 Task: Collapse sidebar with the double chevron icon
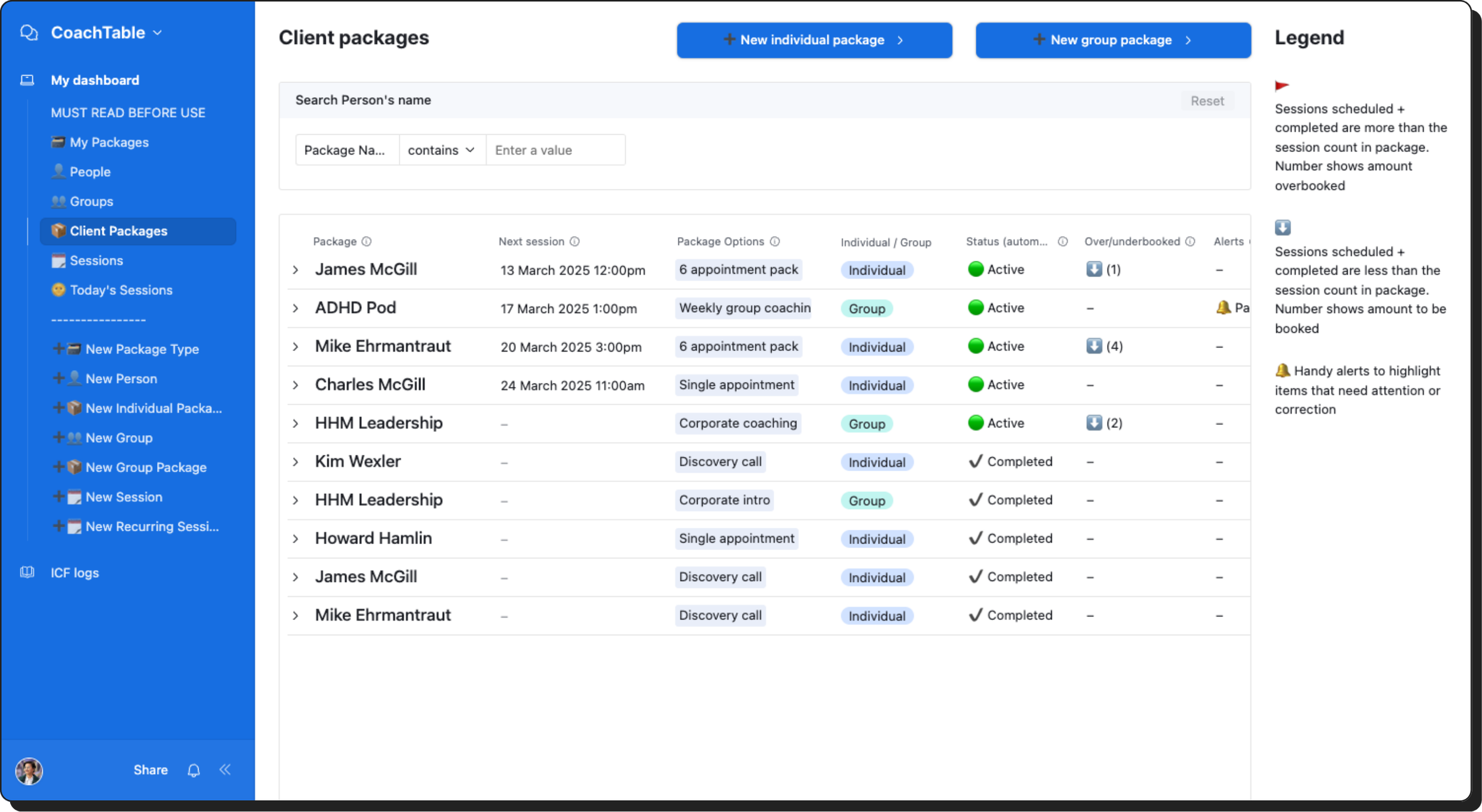point(225,770)
